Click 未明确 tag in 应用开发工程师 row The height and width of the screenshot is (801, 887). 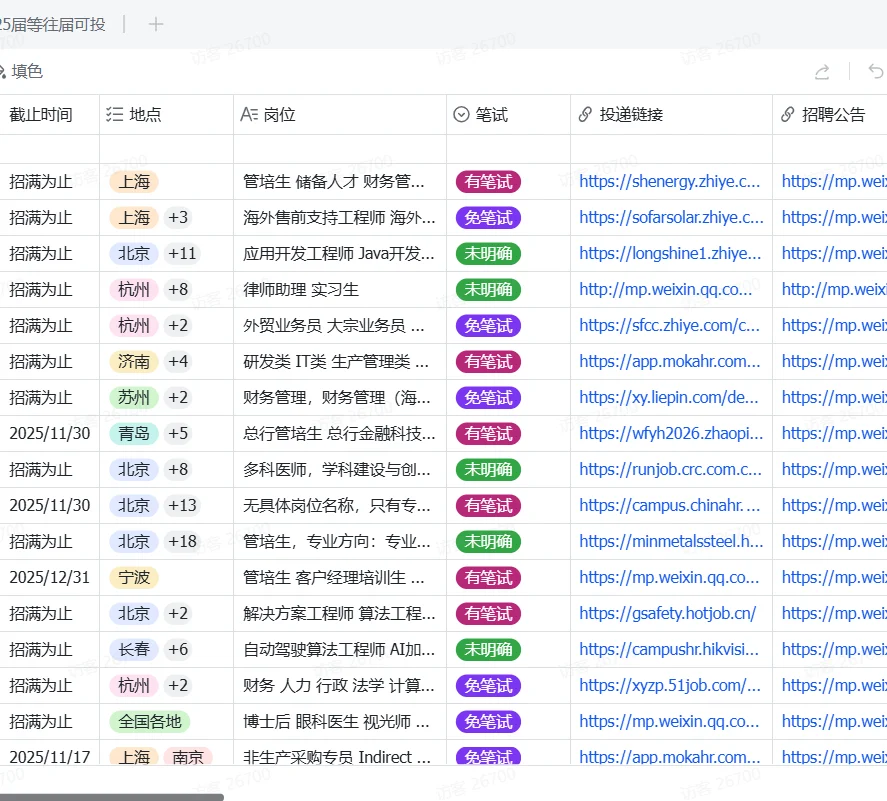(488, 253)
